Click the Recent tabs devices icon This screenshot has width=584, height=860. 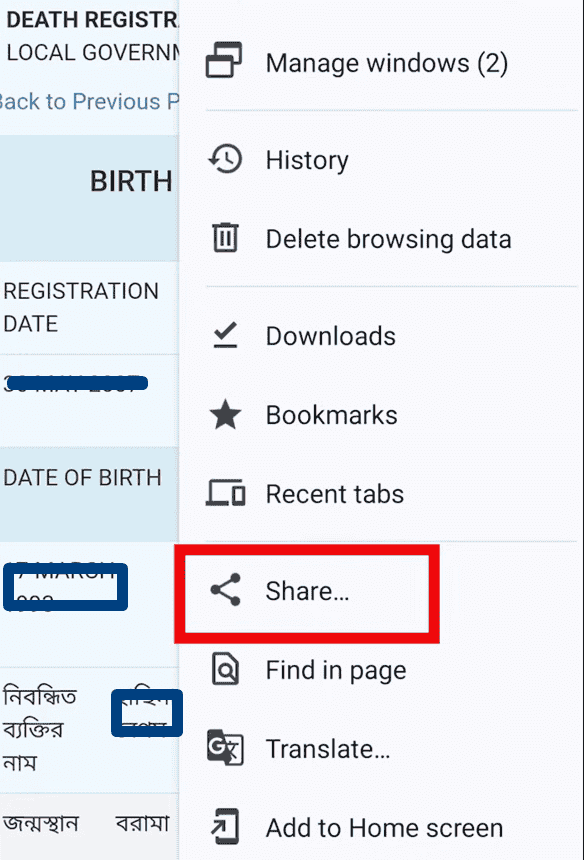click(x=226, y=493)
